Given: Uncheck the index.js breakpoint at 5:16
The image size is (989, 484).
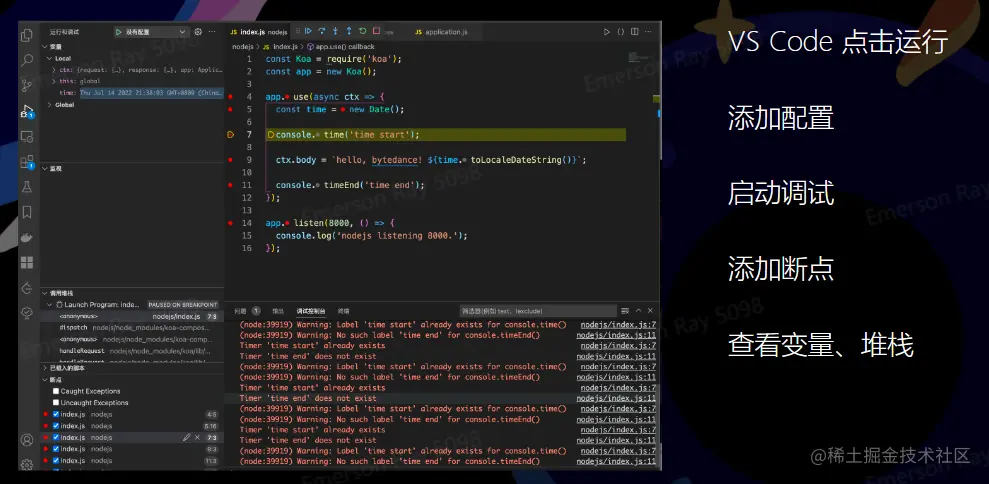Looking at the screenshot, I should [x=56, y=426].
